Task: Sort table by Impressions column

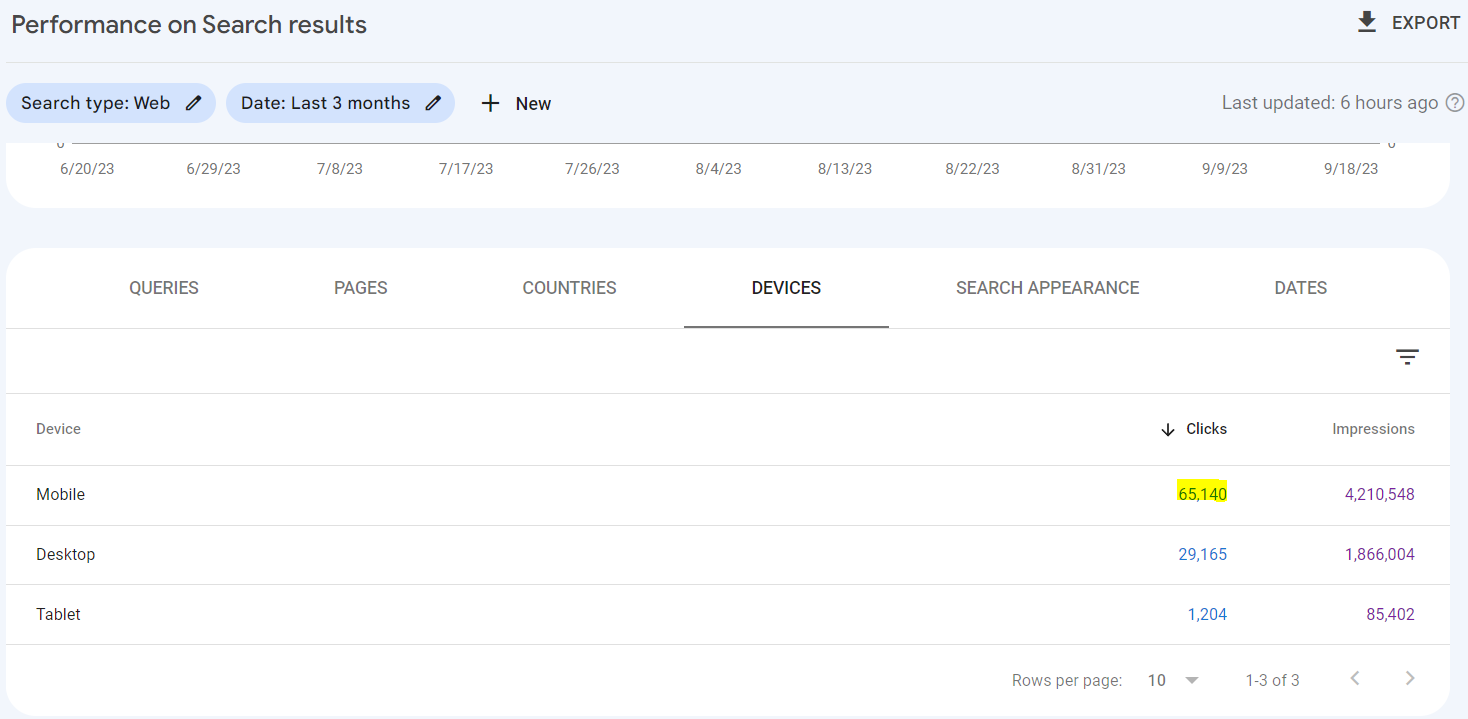Action: (x=1373, y=429)
